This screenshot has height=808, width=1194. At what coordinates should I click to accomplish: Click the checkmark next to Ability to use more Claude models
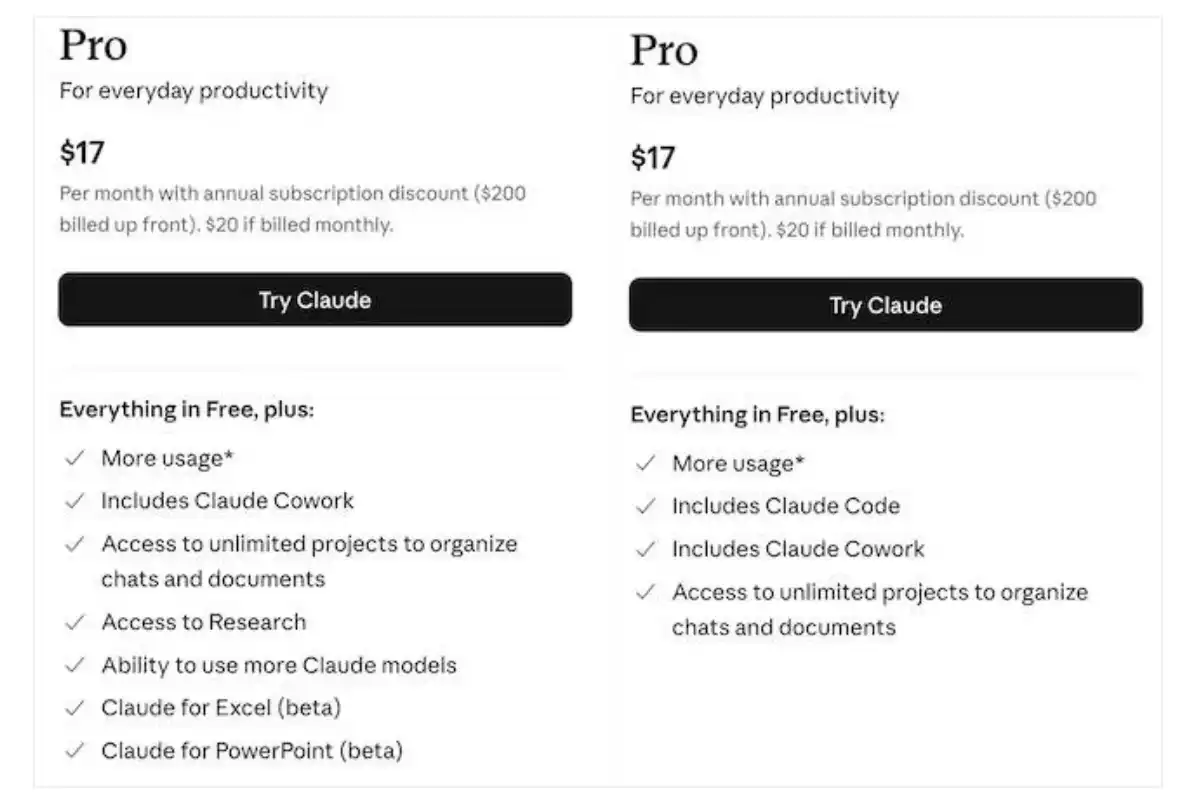tap(74, 665)
